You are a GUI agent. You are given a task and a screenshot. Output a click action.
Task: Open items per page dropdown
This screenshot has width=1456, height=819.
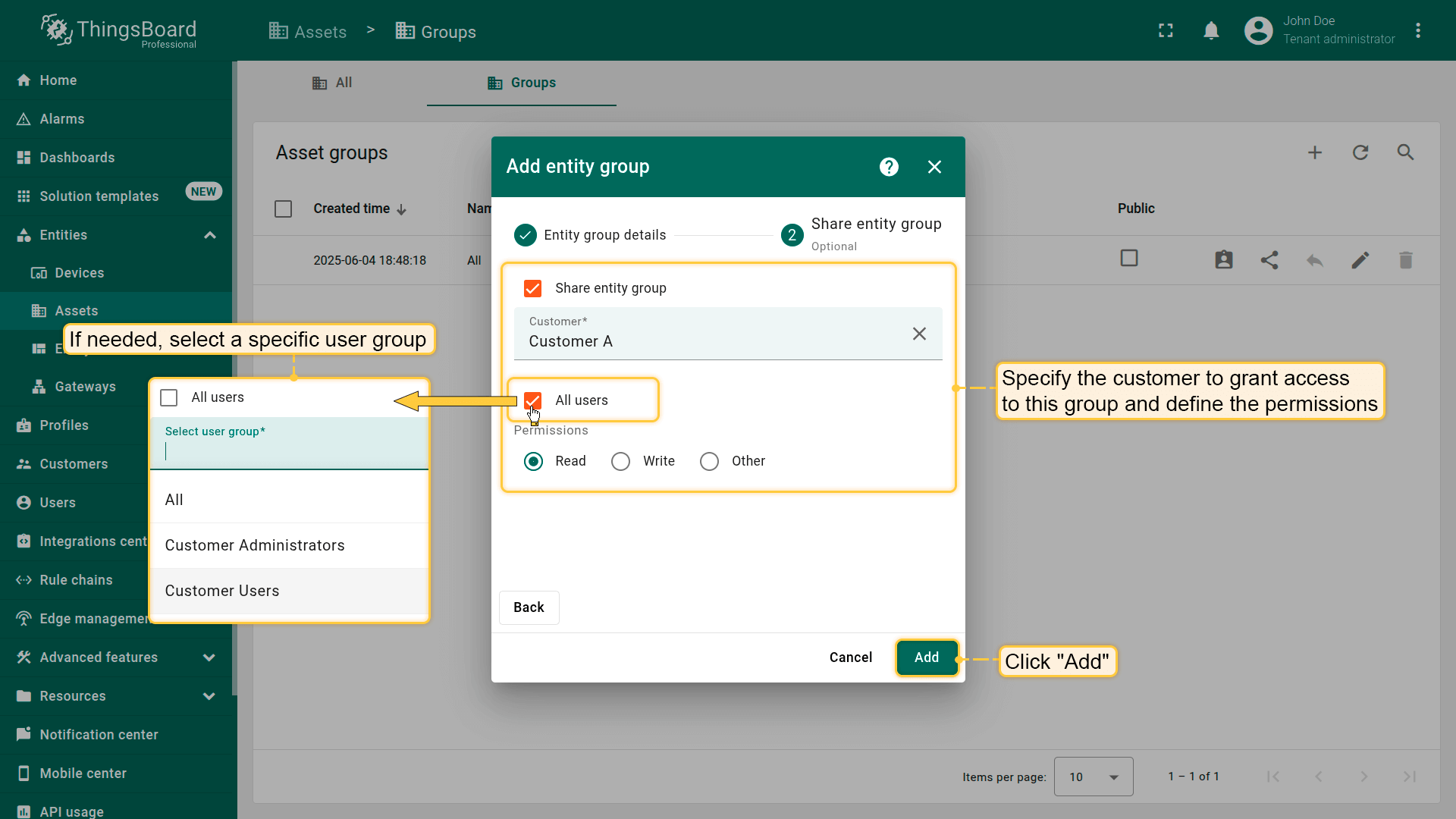tap(1093, 777)
